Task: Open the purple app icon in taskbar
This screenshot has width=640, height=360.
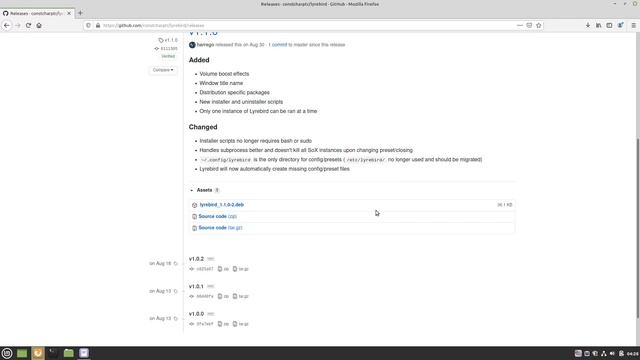Action: pos(84,353)
